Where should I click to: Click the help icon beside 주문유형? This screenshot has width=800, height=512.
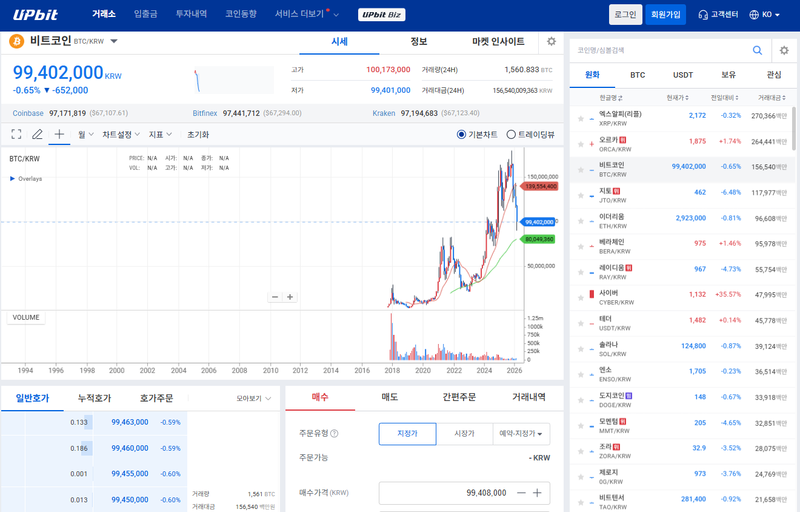click(x=334, y=434)
